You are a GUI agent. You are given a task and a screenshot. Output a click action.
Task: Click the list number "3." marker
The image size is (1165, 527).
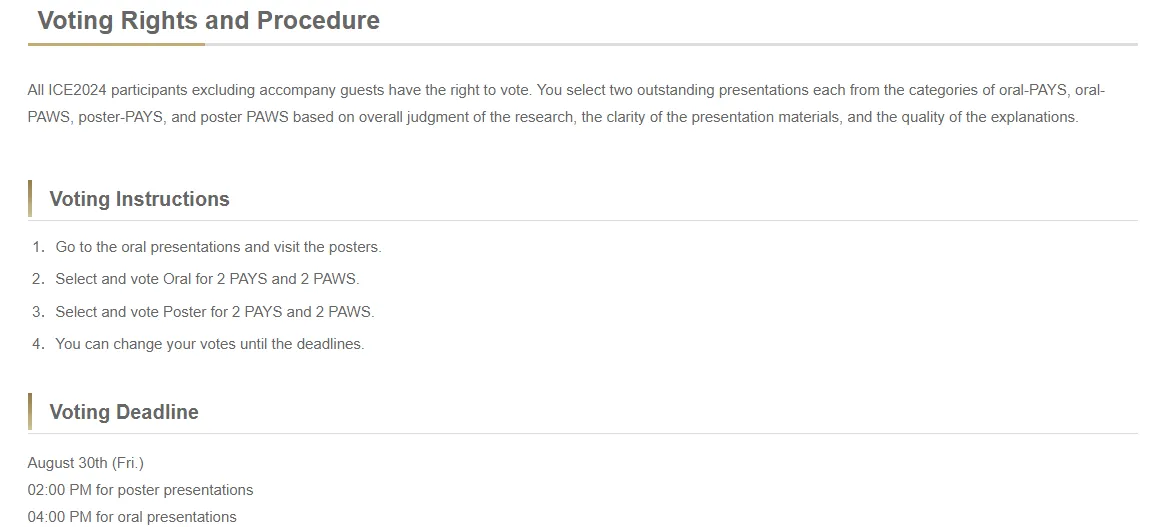click(38, 312)
